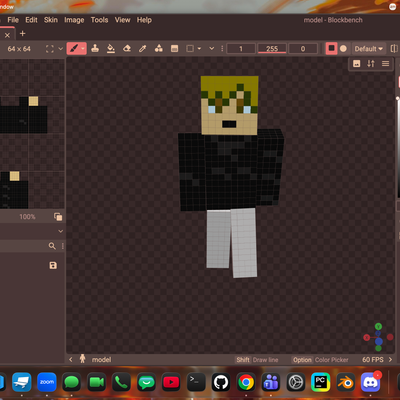Expand the collapsed panel chevron below 100%
This screenshot has height=400, width=400.
point(60,231)
